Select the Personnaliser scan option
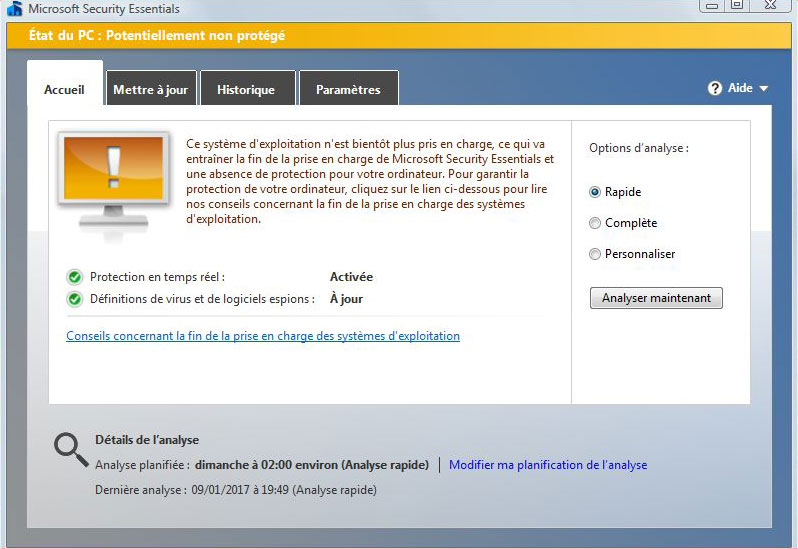This screenshot has height=549, width=798. pyautogui.click(x=594, y=254)
